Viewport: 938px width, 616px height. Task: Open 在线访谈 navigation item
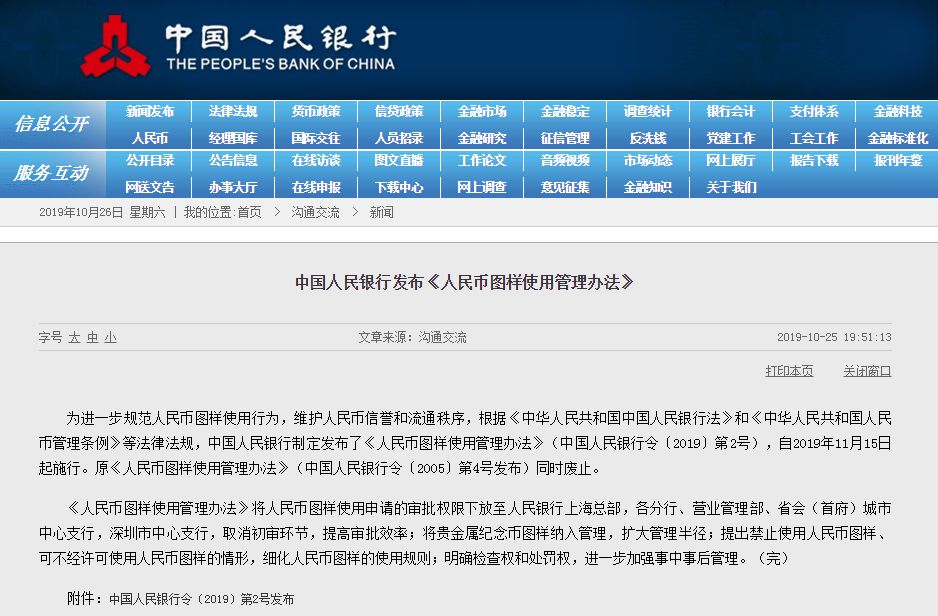pyautogui.click(x=316, y=161)
